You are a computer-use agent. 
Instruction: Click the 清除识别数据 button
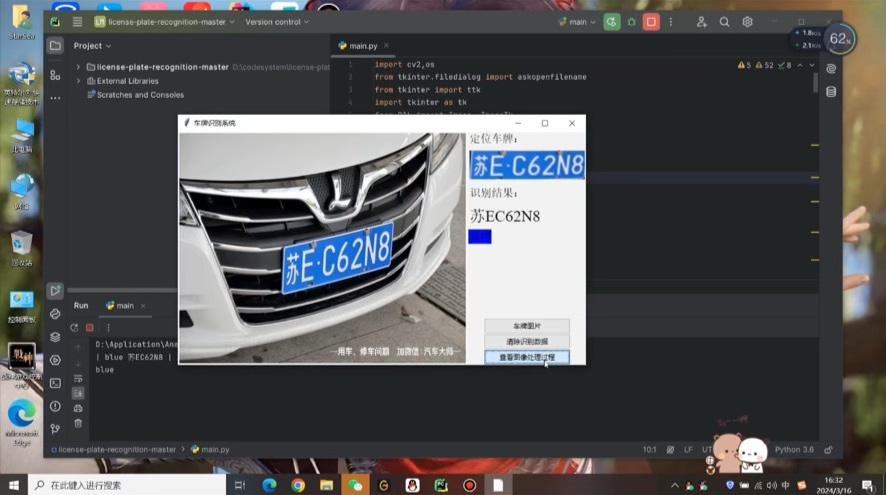(527, 342)
